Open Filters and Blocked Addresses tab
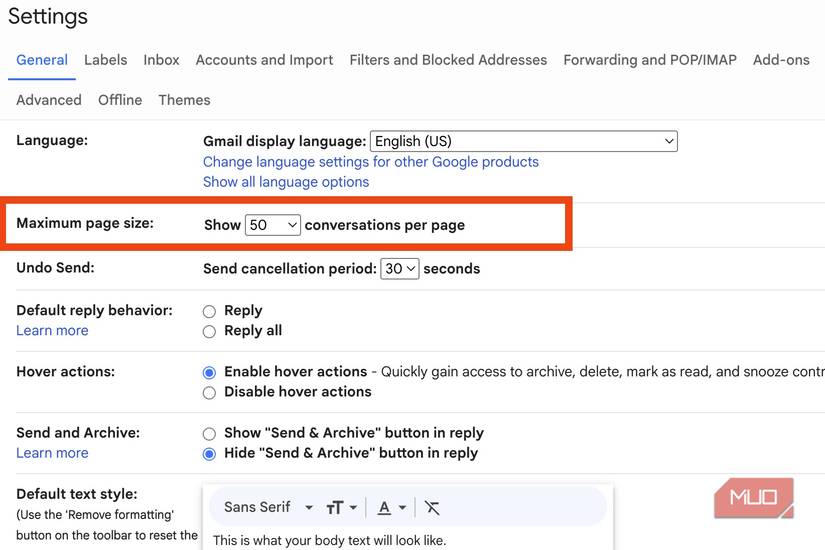Image resolution: width=825 pixels, height=550 pixels. [x=448, y=60]
